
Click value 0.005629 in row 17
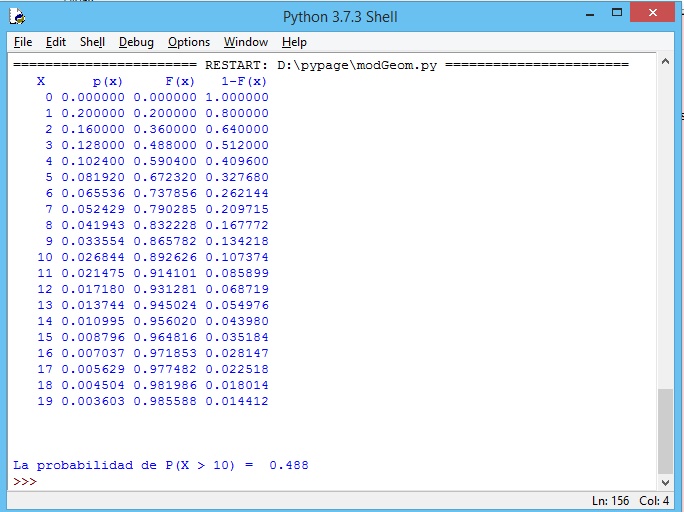93,369
